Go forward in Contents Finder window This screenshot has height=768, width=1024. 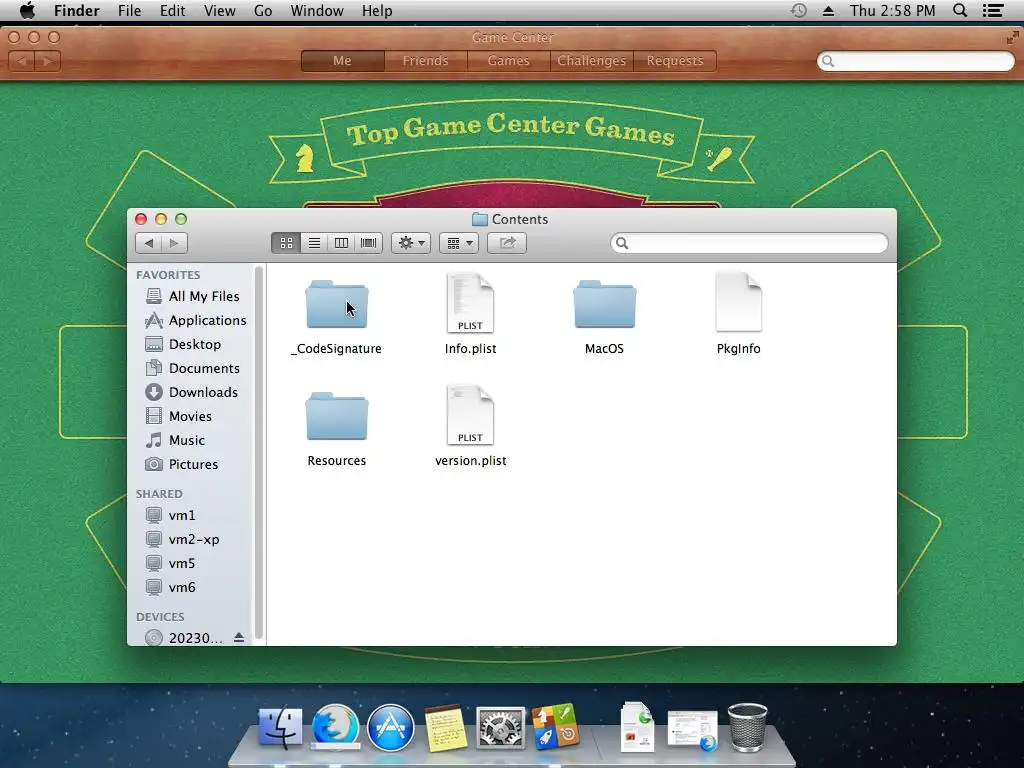174,243
